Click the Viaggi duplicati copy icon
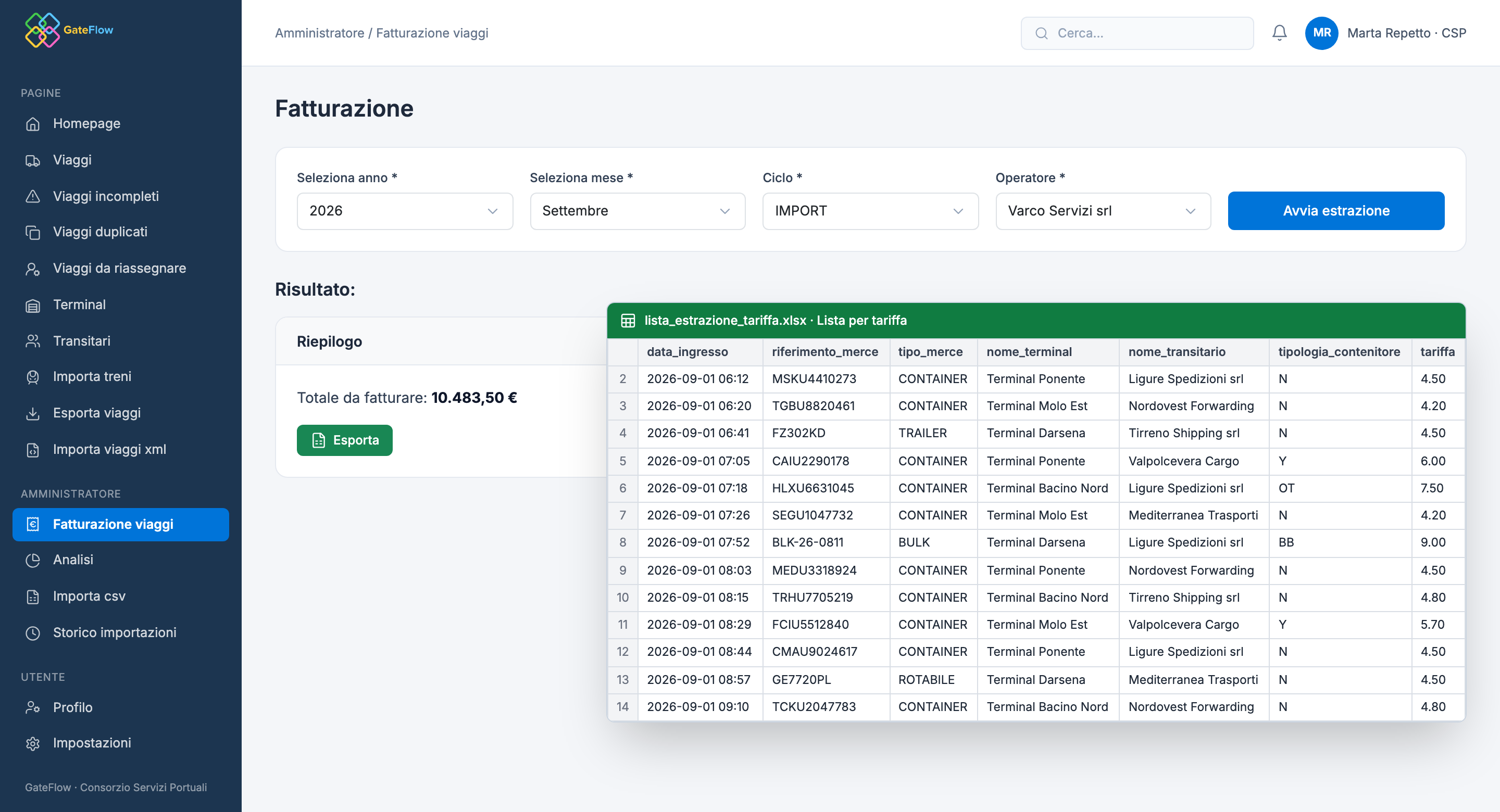Viewport: 1500px width, 812px height. [33, 232]
